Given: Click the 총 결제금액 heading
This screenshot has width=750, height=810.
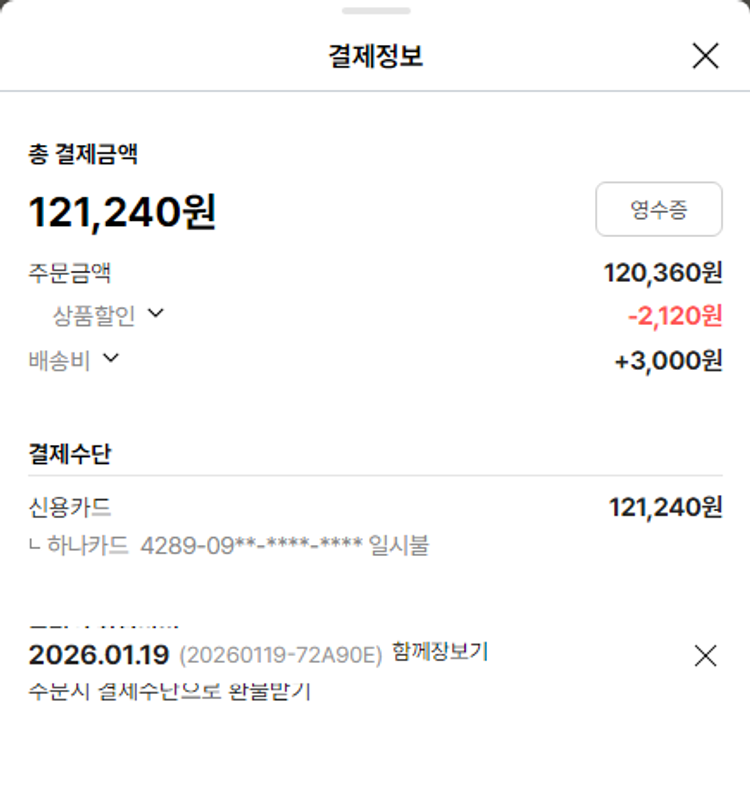Looking at the screenshot, I should point(83,154).
